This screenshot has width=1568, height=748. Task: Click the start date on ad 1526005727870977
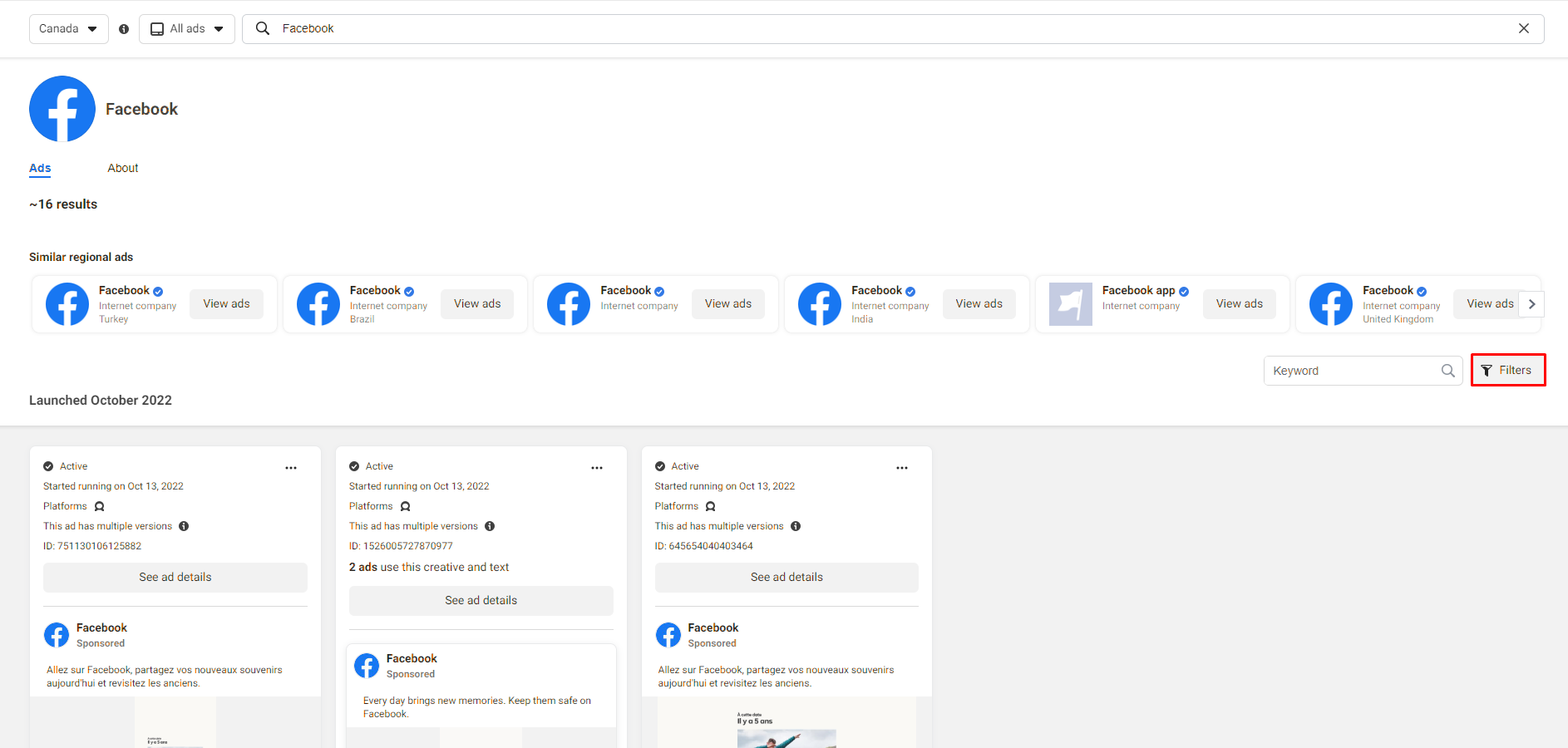coord(419,487)
